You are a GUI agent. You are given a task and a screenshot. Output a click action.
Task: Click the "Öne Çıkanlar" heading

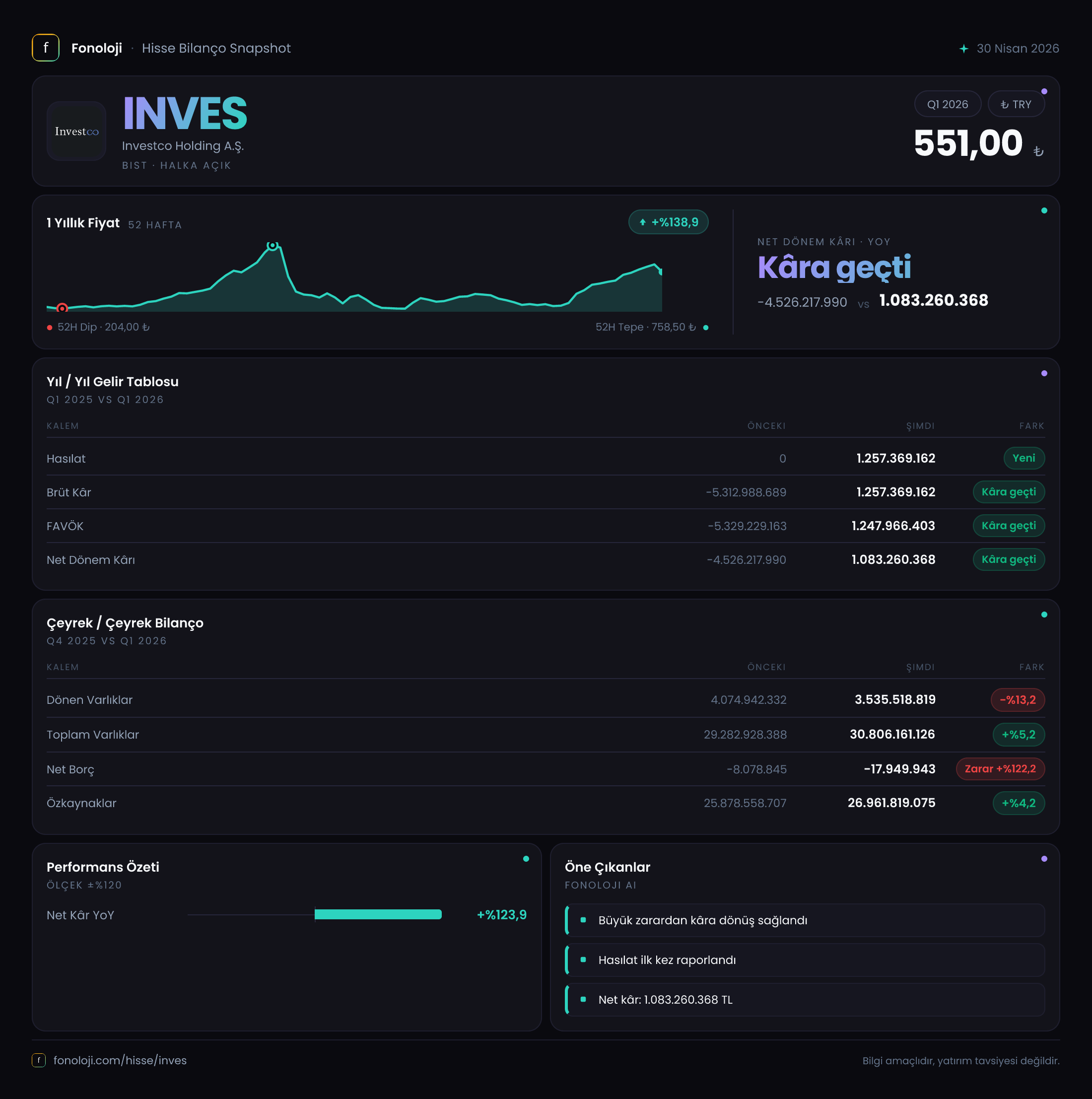click(607, 868)
